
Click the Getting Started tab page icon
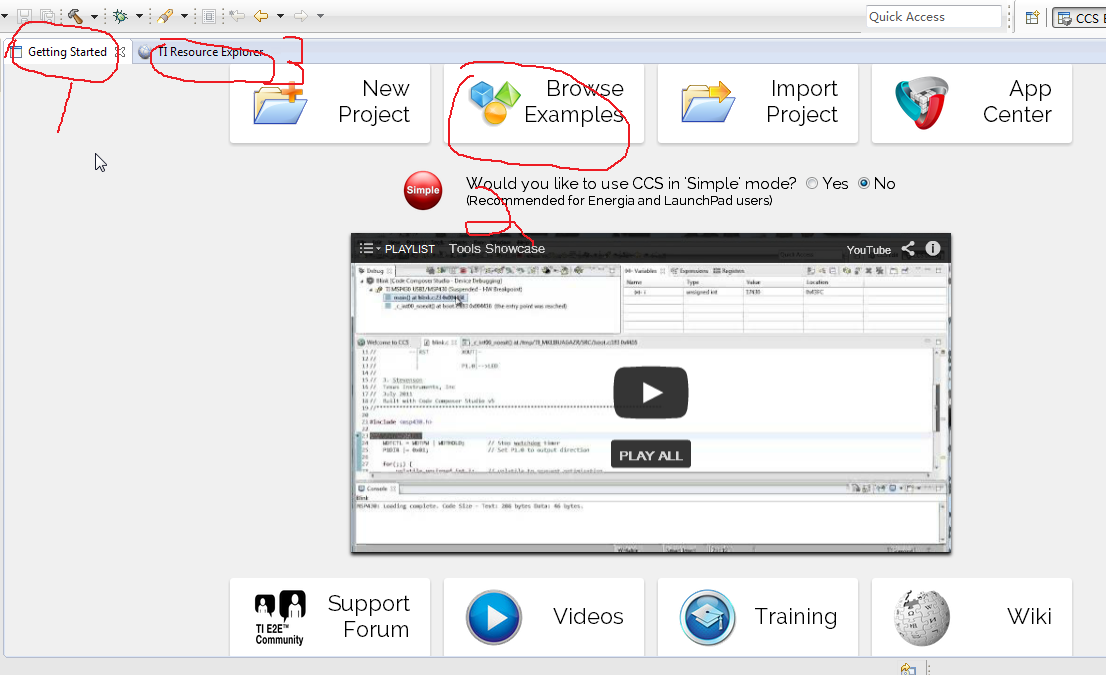tap(16, 51)
